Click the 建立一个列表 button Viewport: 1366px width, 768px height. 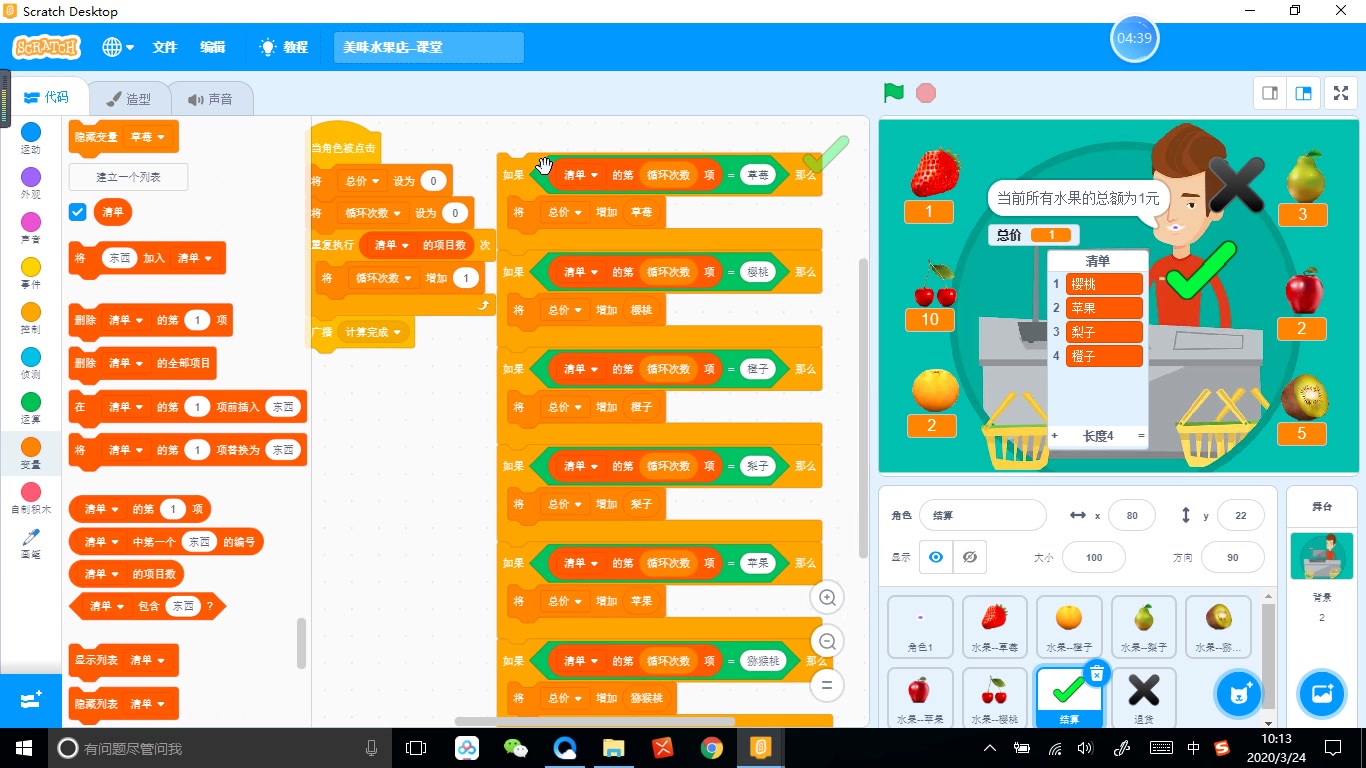pyautogui.click(x=128, y=176)
